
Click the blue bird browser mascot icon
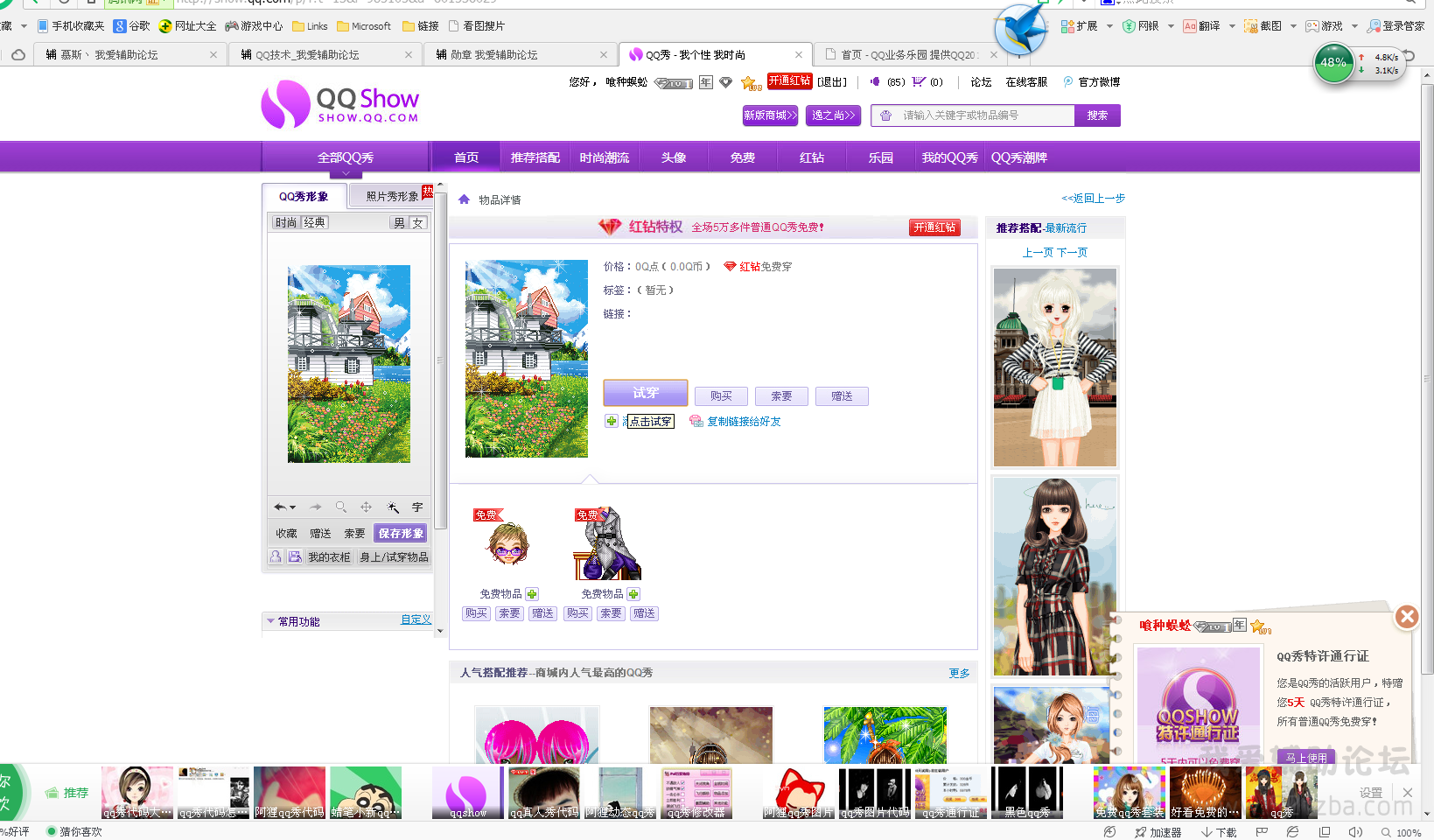click(x=1020, y=30)
